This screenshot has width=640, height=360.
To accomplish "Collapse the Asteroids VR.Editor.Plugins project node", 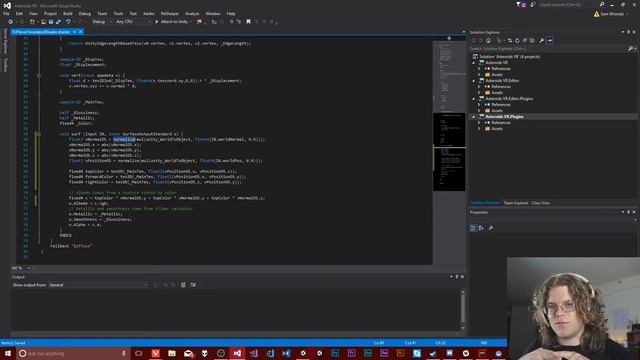I will (x=474, y=99).
